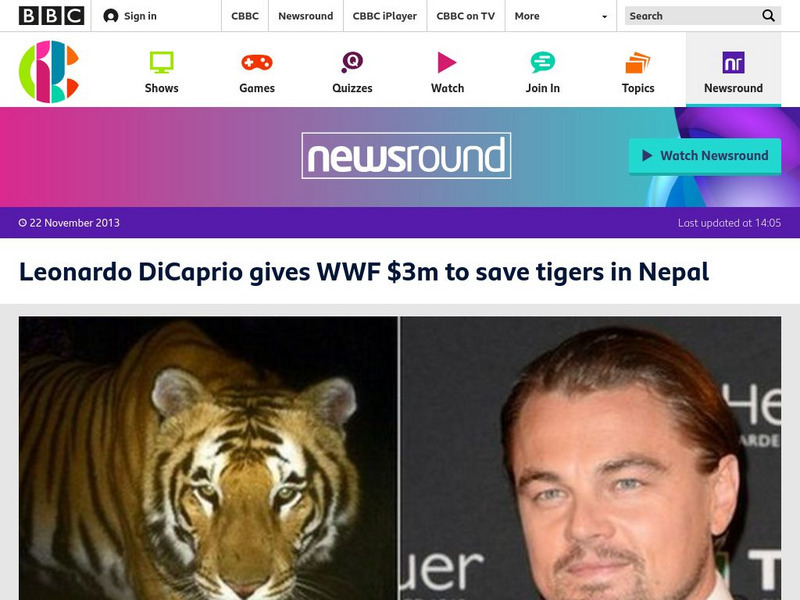Select the purple Newsround nr icon

[x=733, y=62]
